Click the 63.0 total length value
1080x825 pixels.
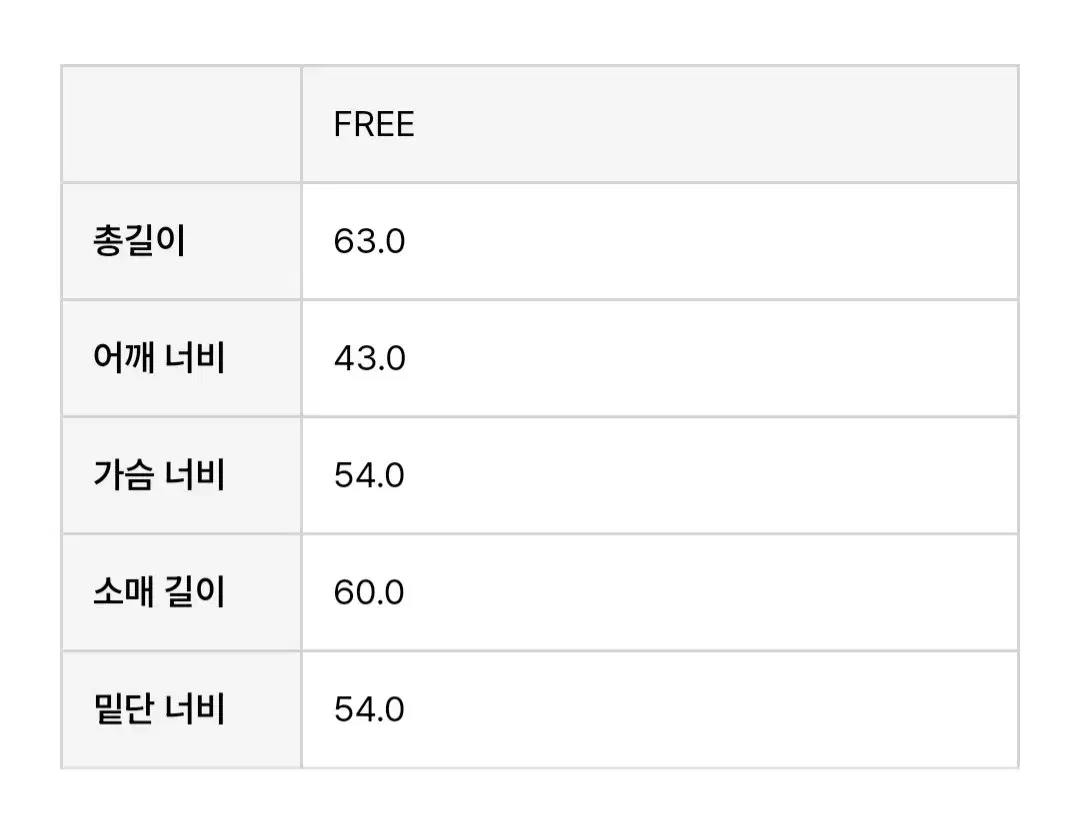(369, 242)
